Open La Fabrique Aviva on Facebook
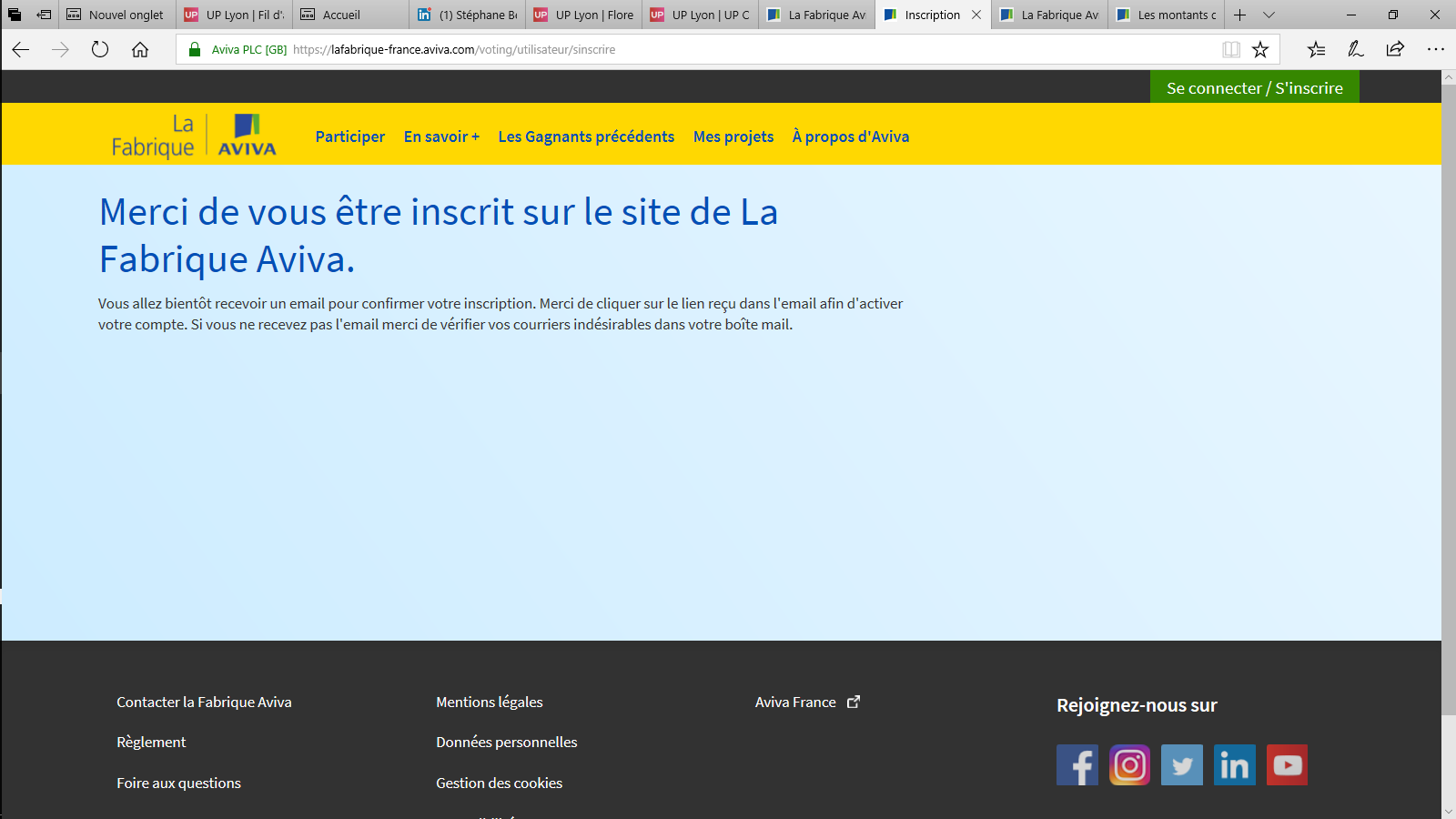This screenshot has width=1456, height=819. [1077, 765]
